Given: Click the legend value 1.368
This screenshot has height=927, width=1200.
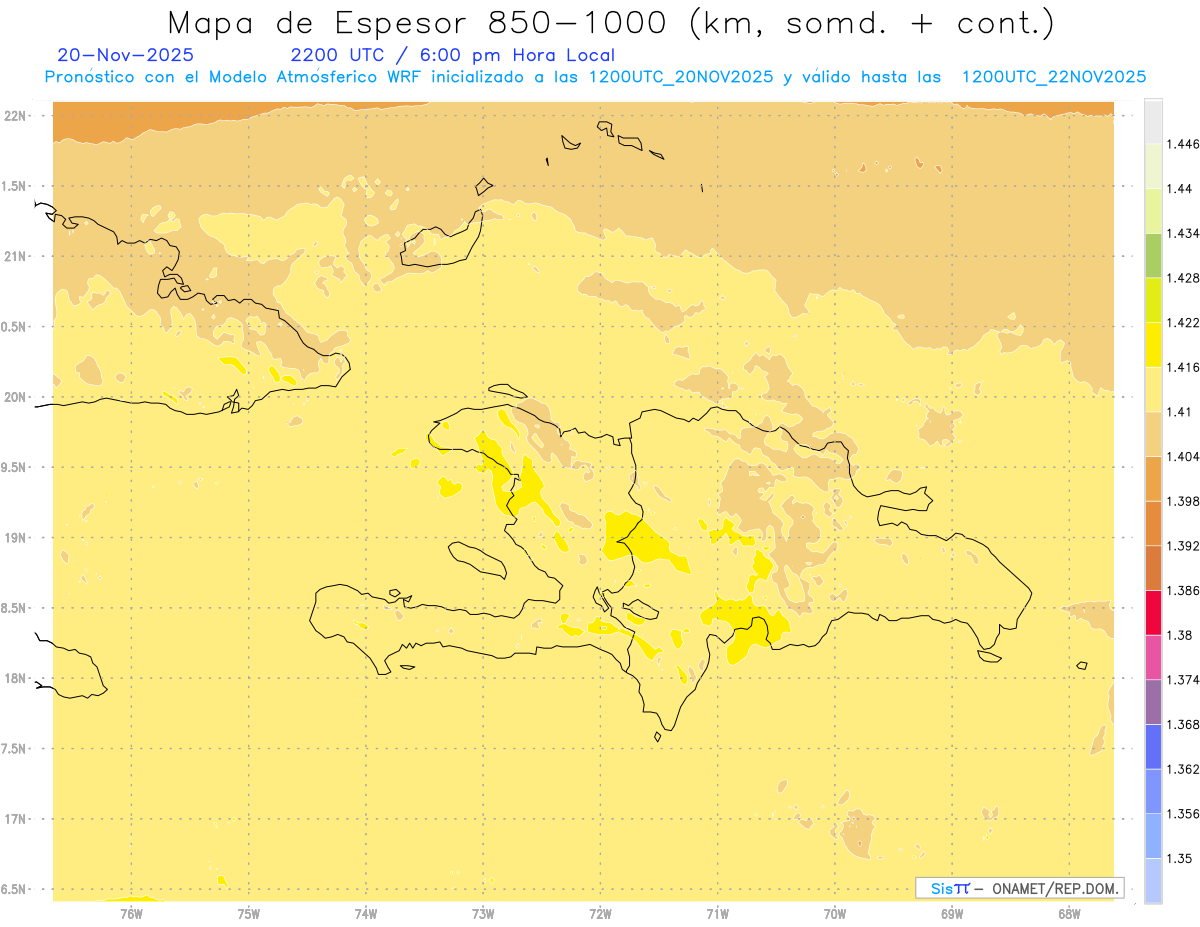Looking at the screenshot, I should point(1183,724).
